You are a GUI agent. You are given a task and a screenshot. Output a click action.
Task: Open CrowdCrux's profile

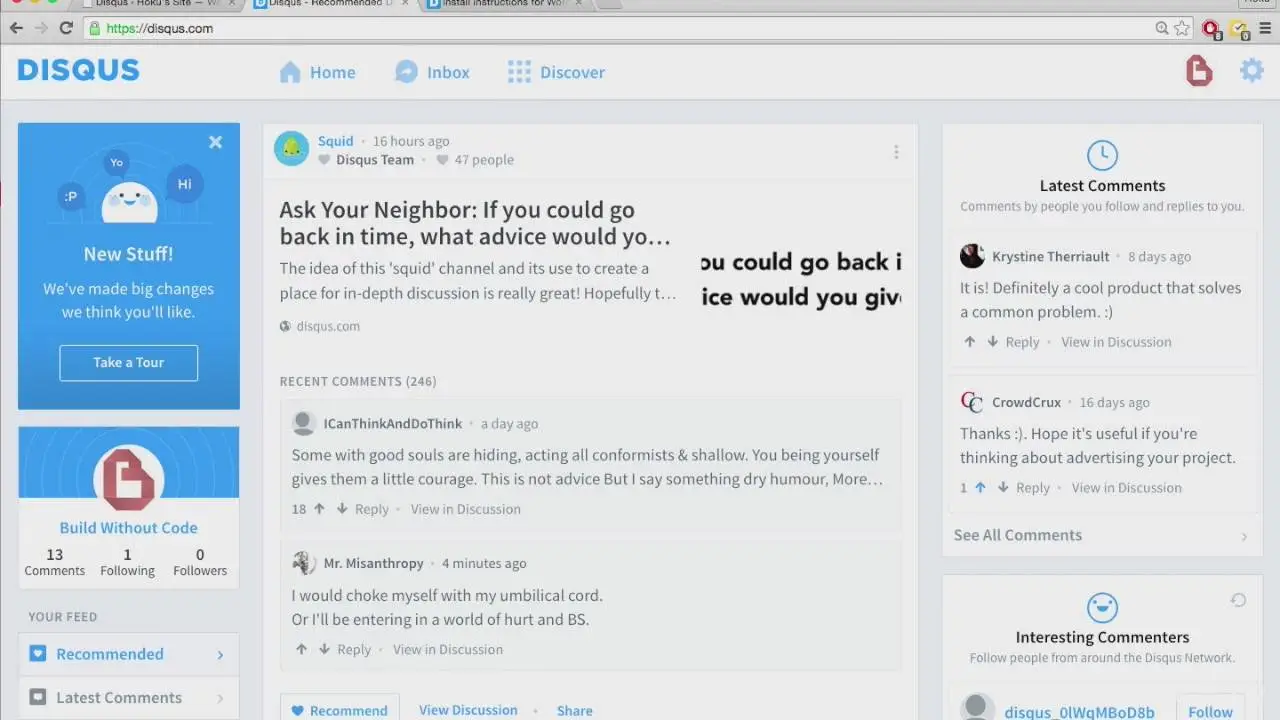(x=1026, y=402)
